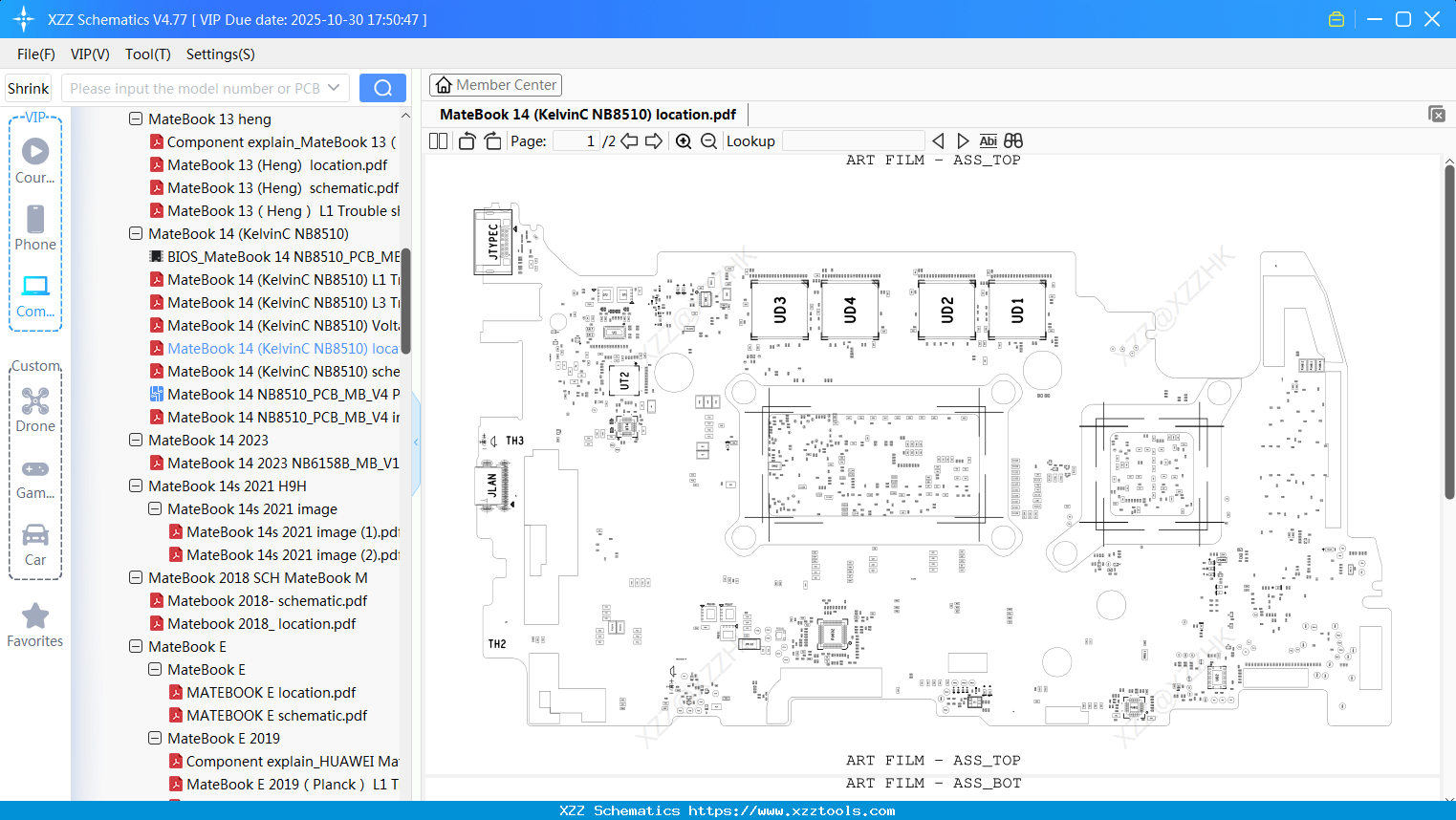This screenshot has height=820, width=1456.
Task: Open MATEBOOK E location.pdf
Action: 262,692
